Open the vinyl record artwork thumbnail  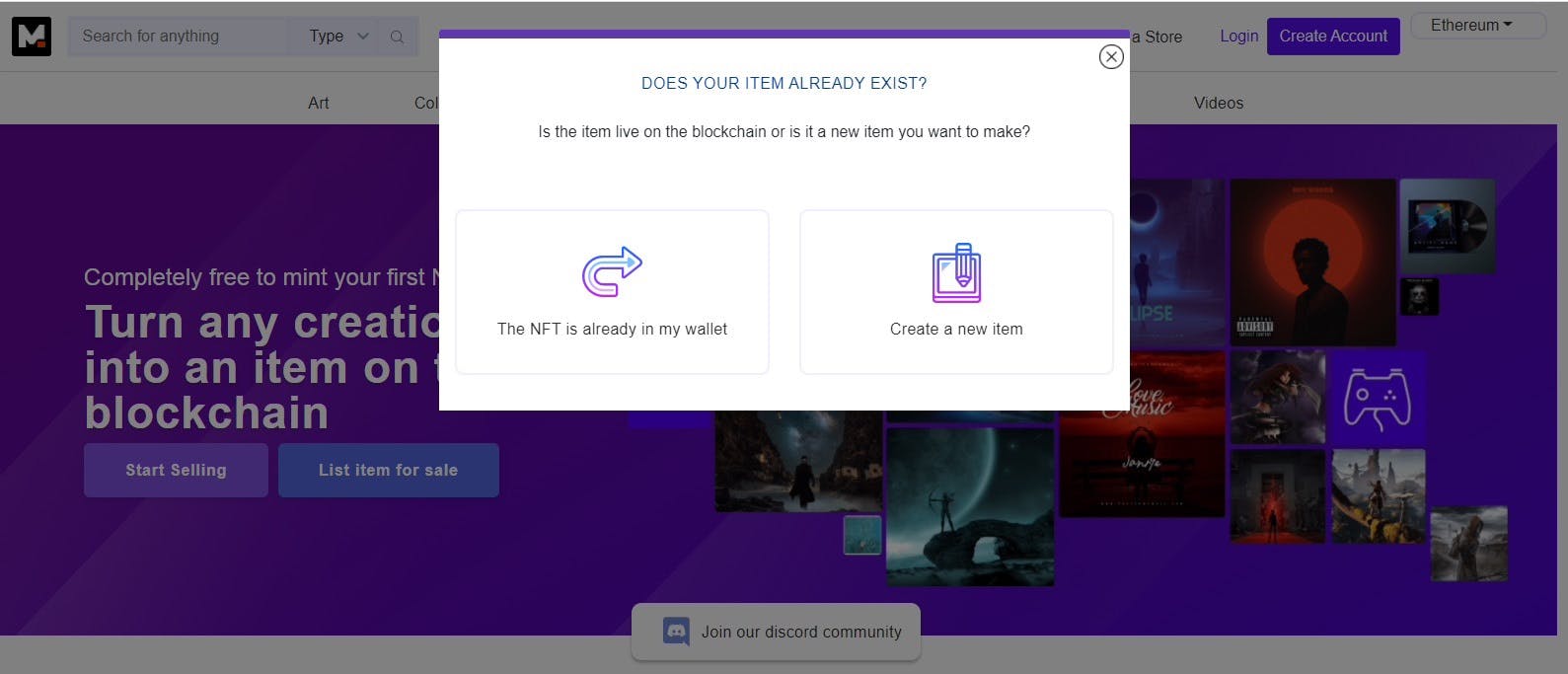coord(1447,226)
